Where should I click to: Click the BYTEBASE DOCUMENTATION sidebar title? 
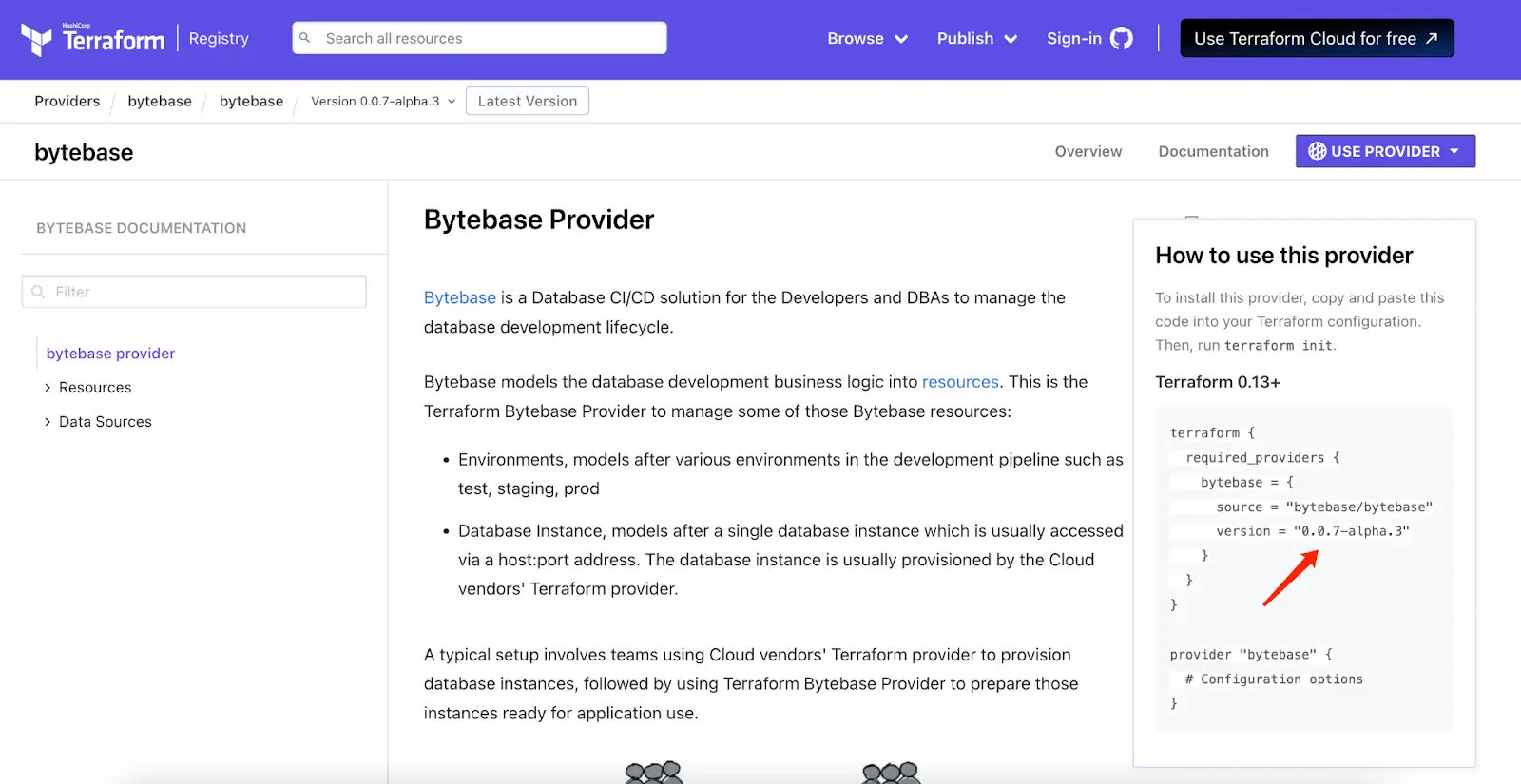point(141,228)
